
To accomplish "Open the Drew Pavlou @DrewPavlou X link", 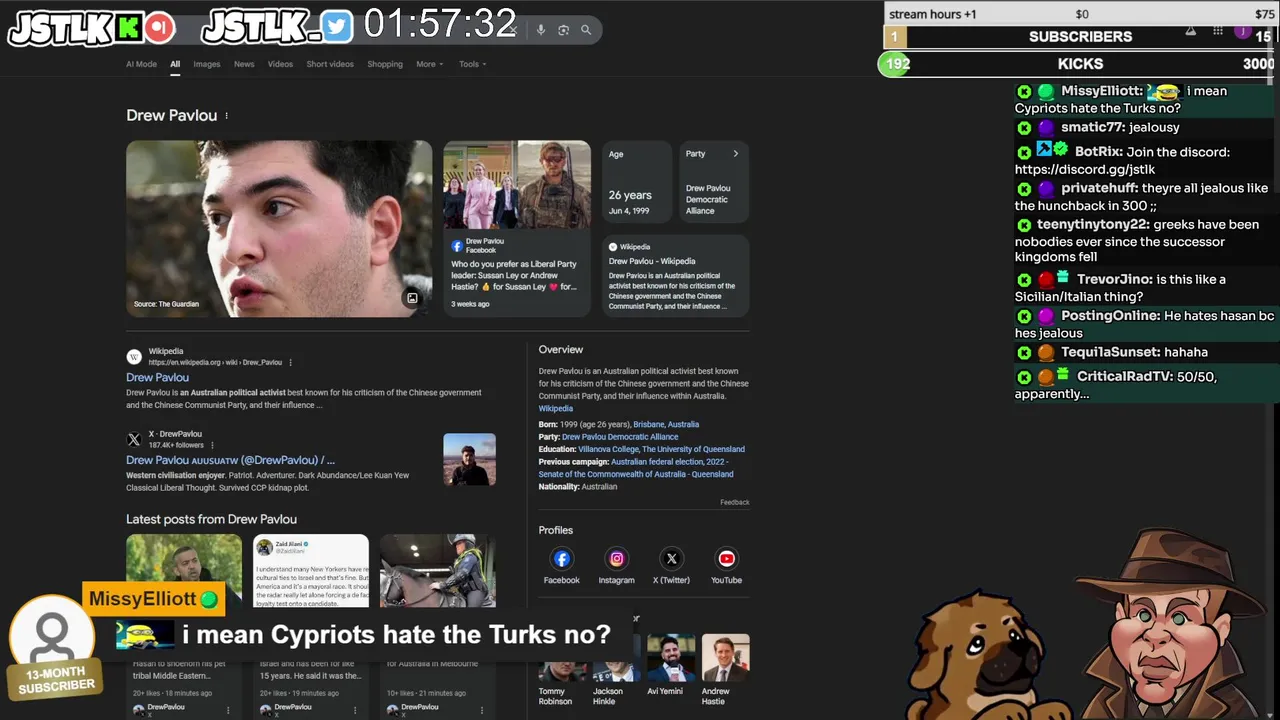I will pyautogui.click(x=230, y=460).
